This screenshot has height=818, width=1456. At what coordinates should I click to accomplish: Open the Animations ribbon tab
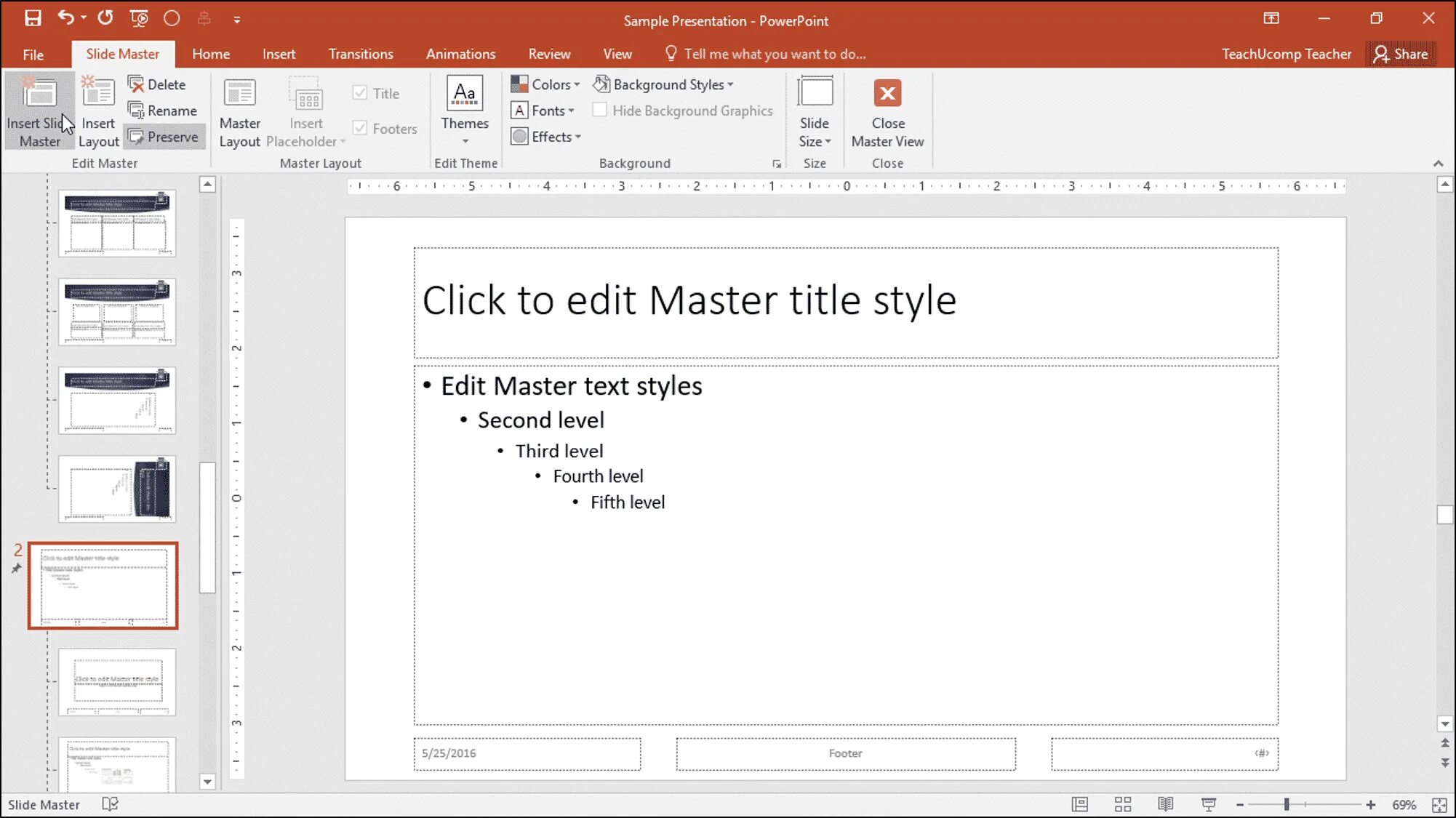coord(460,54)
